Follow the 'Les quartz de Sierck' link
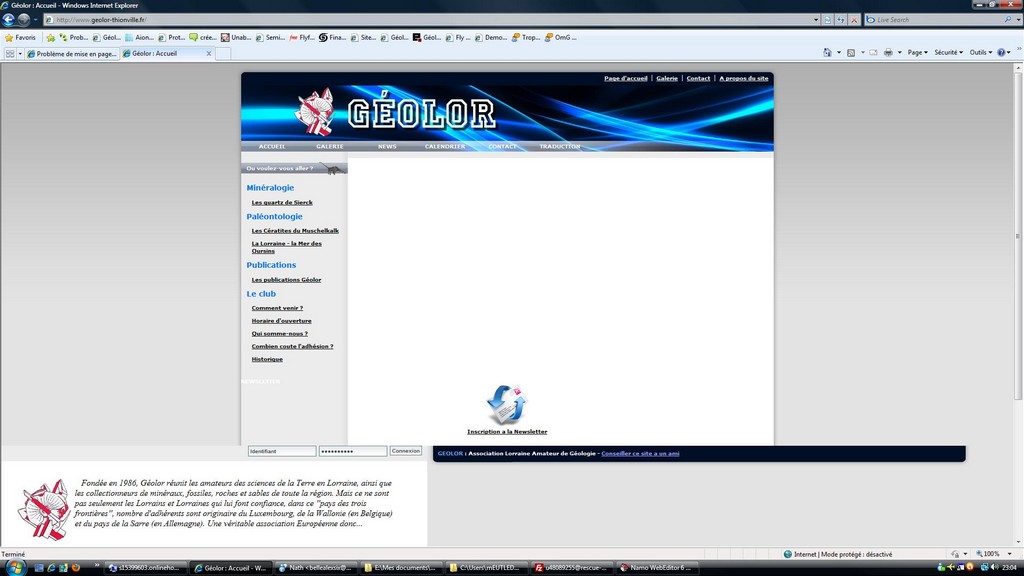1024x576 pixels. coord(282,202)
